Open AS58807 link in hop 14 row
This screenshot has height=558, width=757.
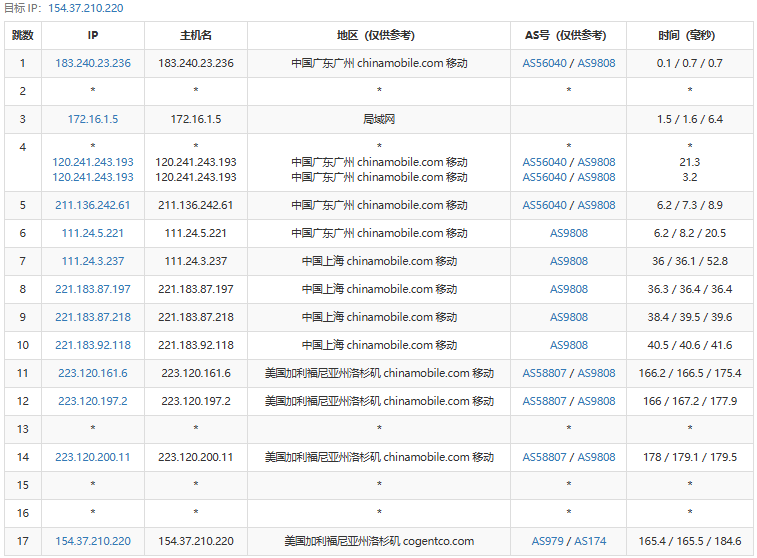[544, 457]
